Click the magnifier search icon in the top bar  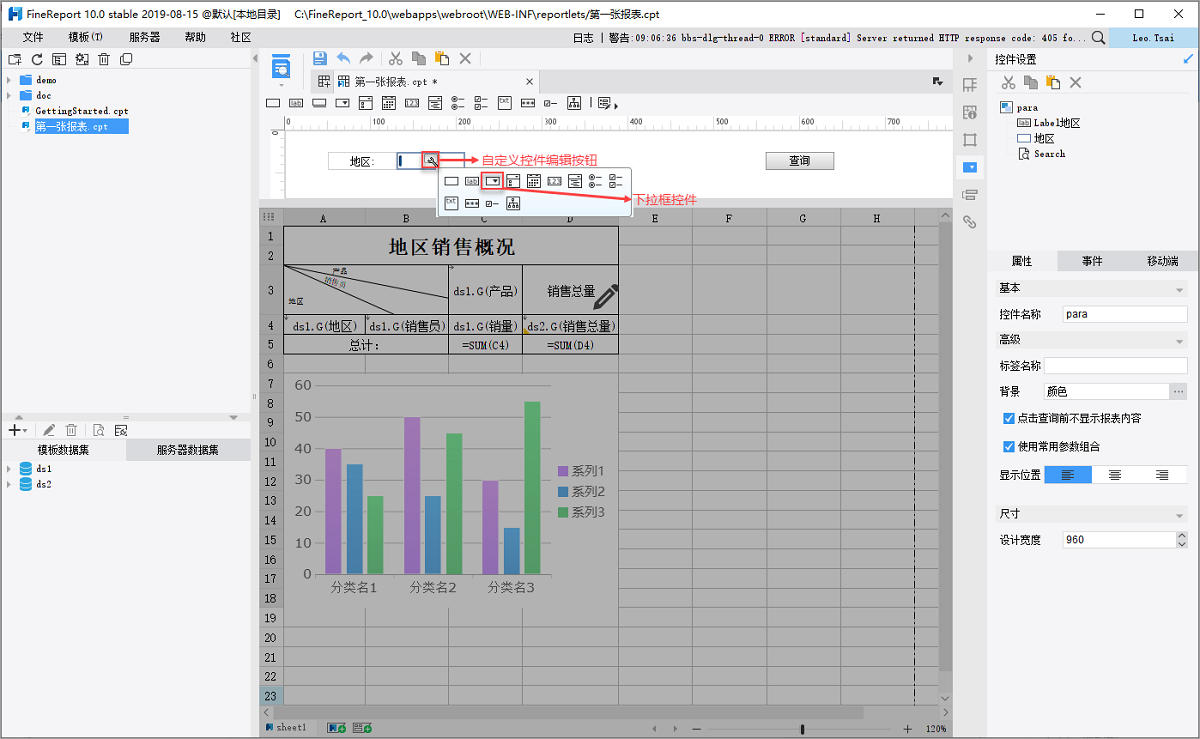pyautogui.click(x=1098, y=38)
